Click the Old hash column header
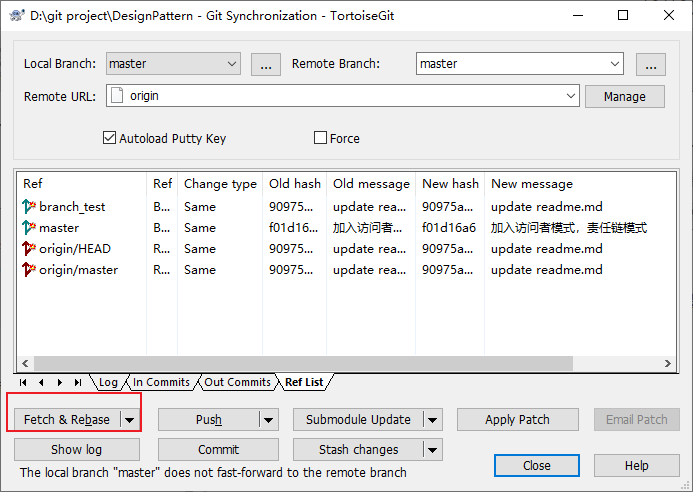 (295, 183)
